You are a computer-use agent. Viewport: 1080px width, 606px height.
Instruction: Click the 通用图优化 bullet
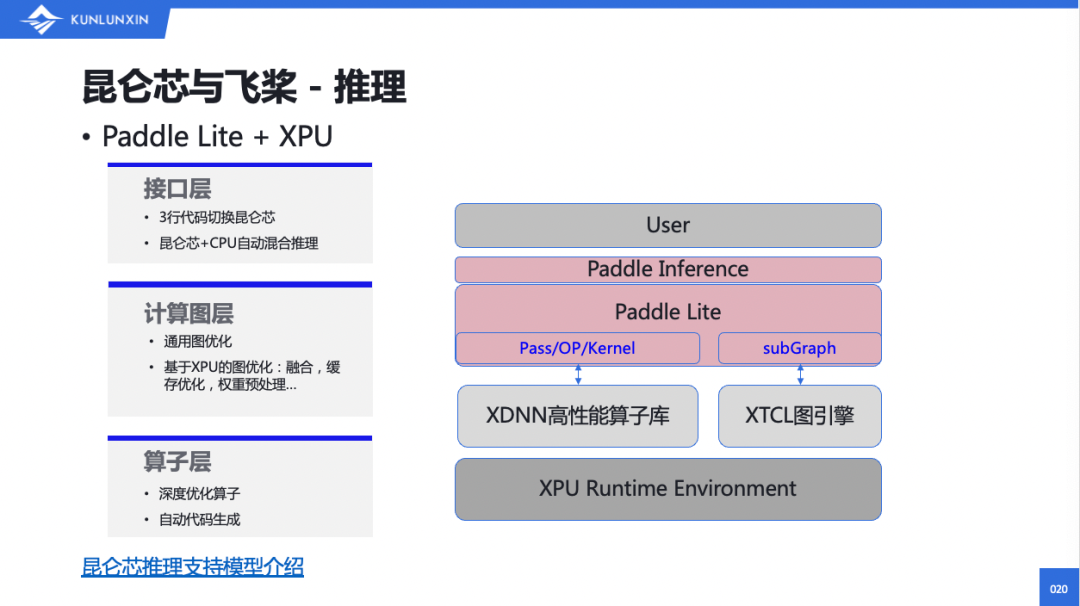pos(198,342)
